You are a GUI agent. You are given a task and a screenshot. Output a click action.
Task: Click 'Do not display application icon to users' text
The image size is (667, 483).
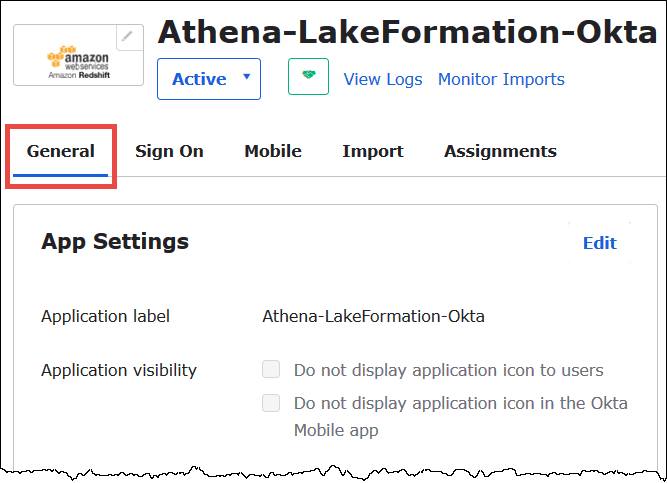[x=448, y=370]
